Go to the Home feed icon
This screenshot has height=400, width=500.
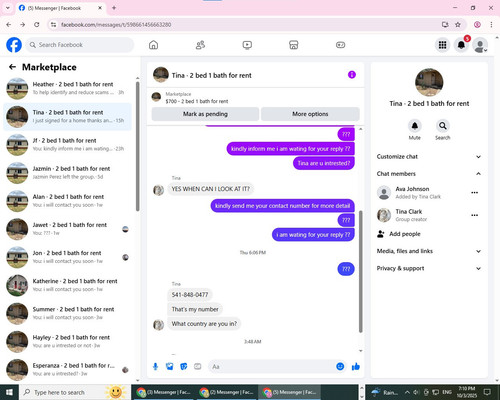point(153,45)
